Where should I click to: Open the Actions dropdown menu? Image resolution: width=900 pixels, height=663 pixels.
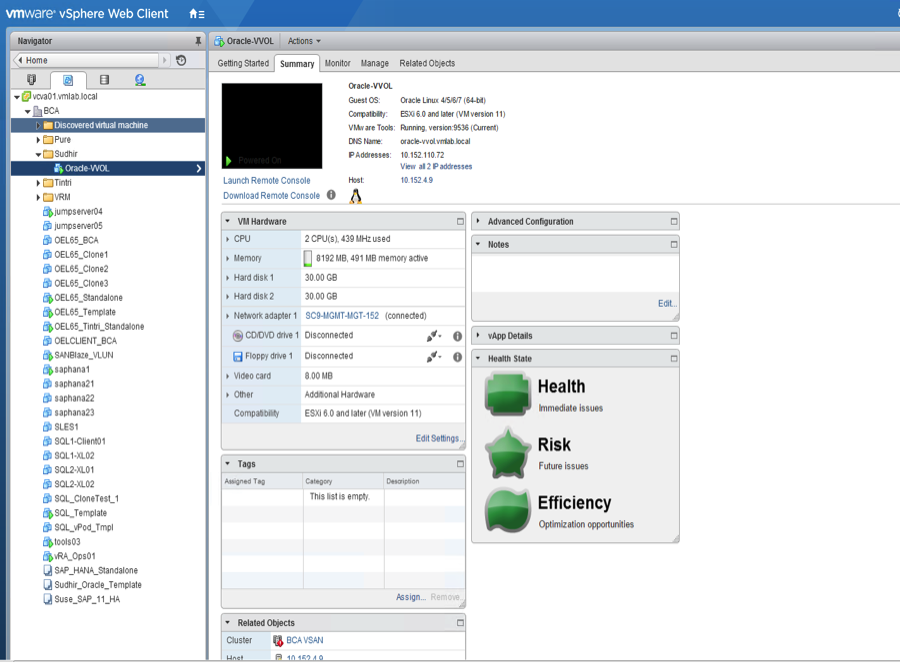[304, 41]
